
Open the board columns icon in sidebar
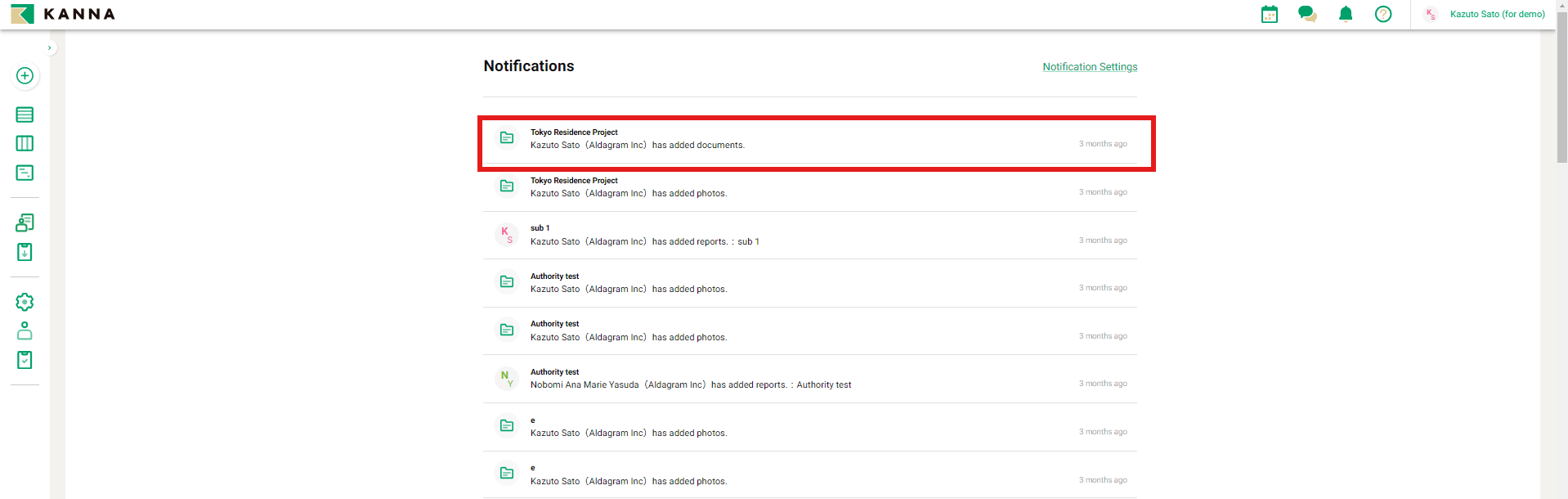click(x=25, y=143)
